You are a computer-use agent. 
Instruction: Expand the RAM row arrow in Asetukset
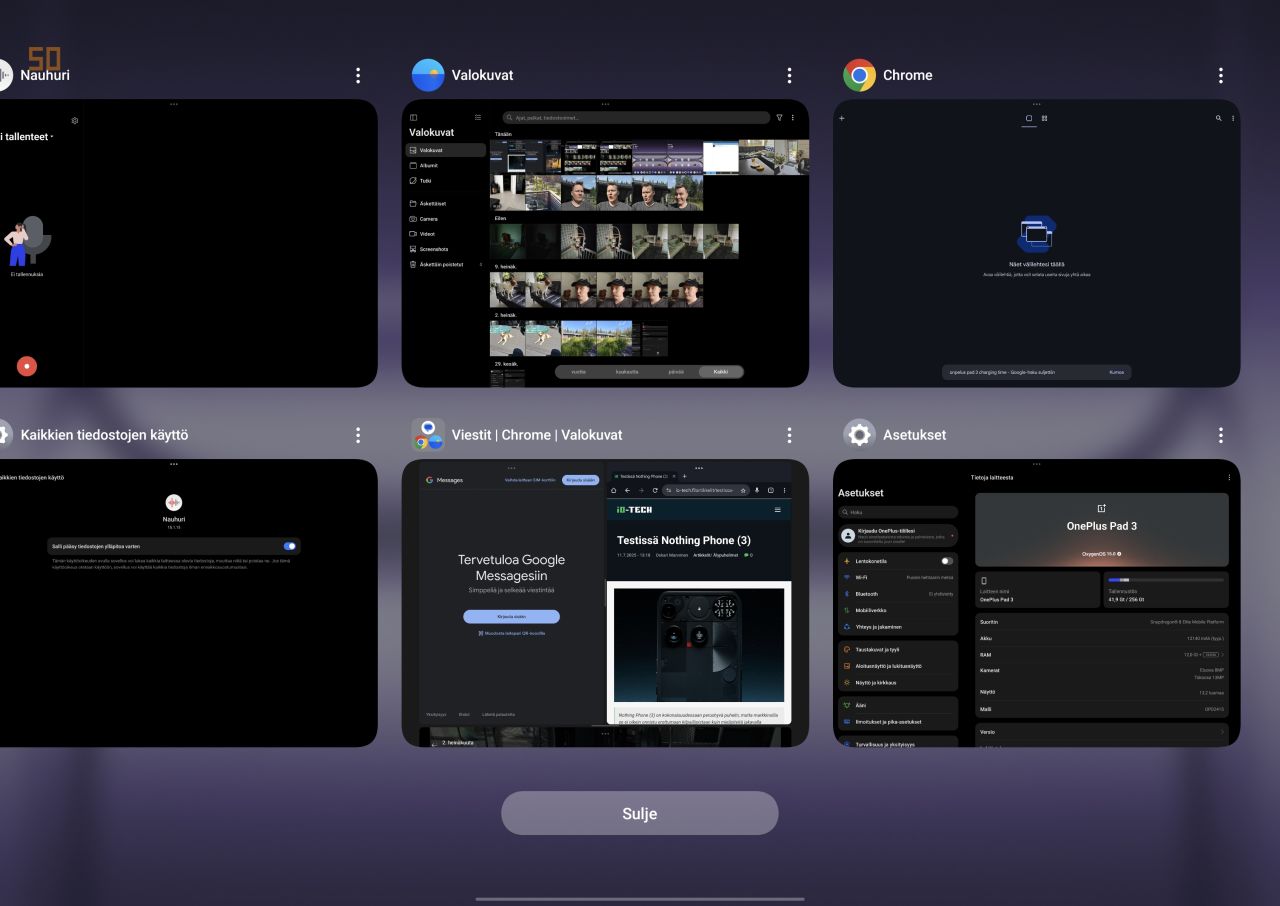click(1221, 654)
